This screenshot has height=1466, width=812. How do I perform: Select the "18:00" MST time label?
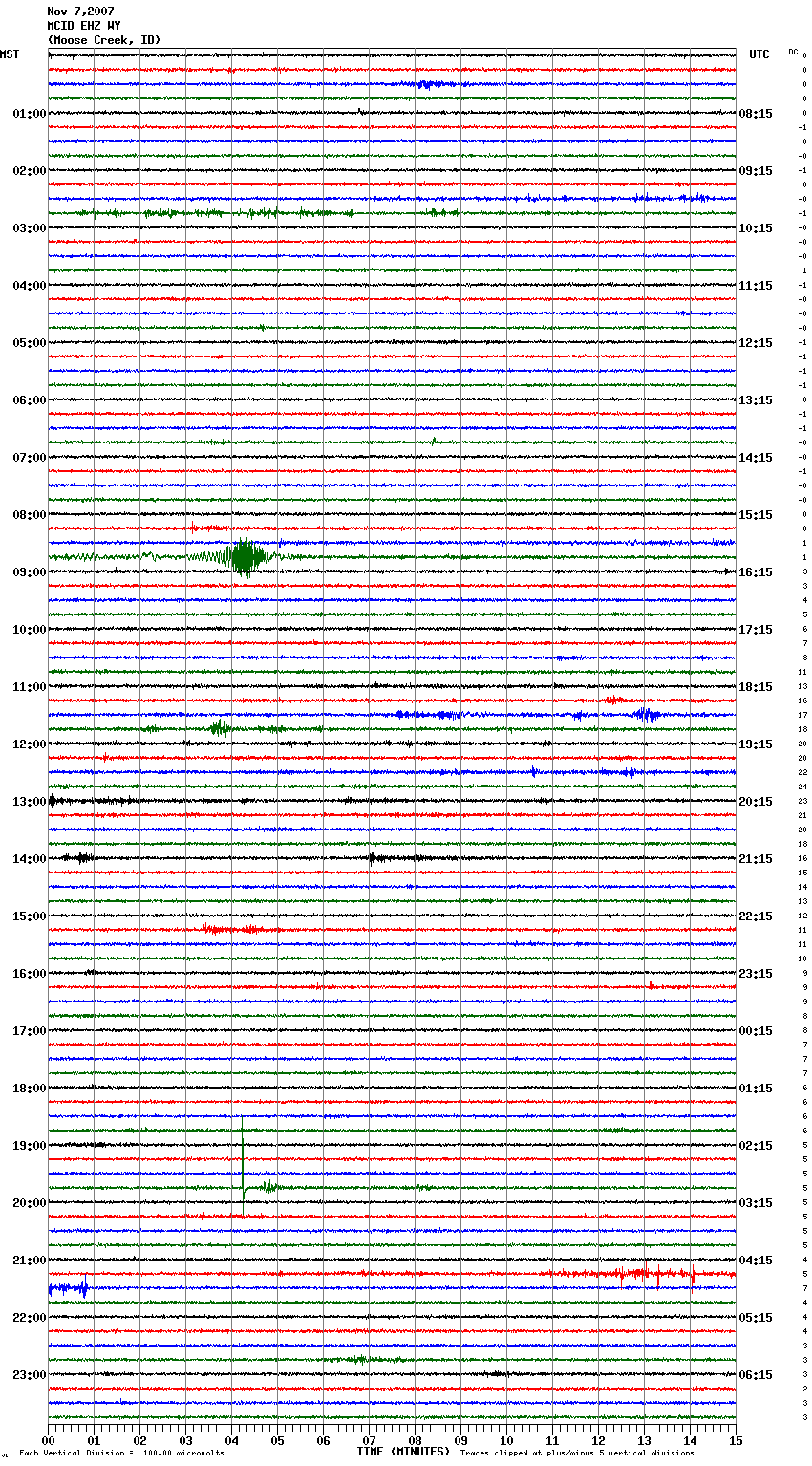(x=30, y=1089)
